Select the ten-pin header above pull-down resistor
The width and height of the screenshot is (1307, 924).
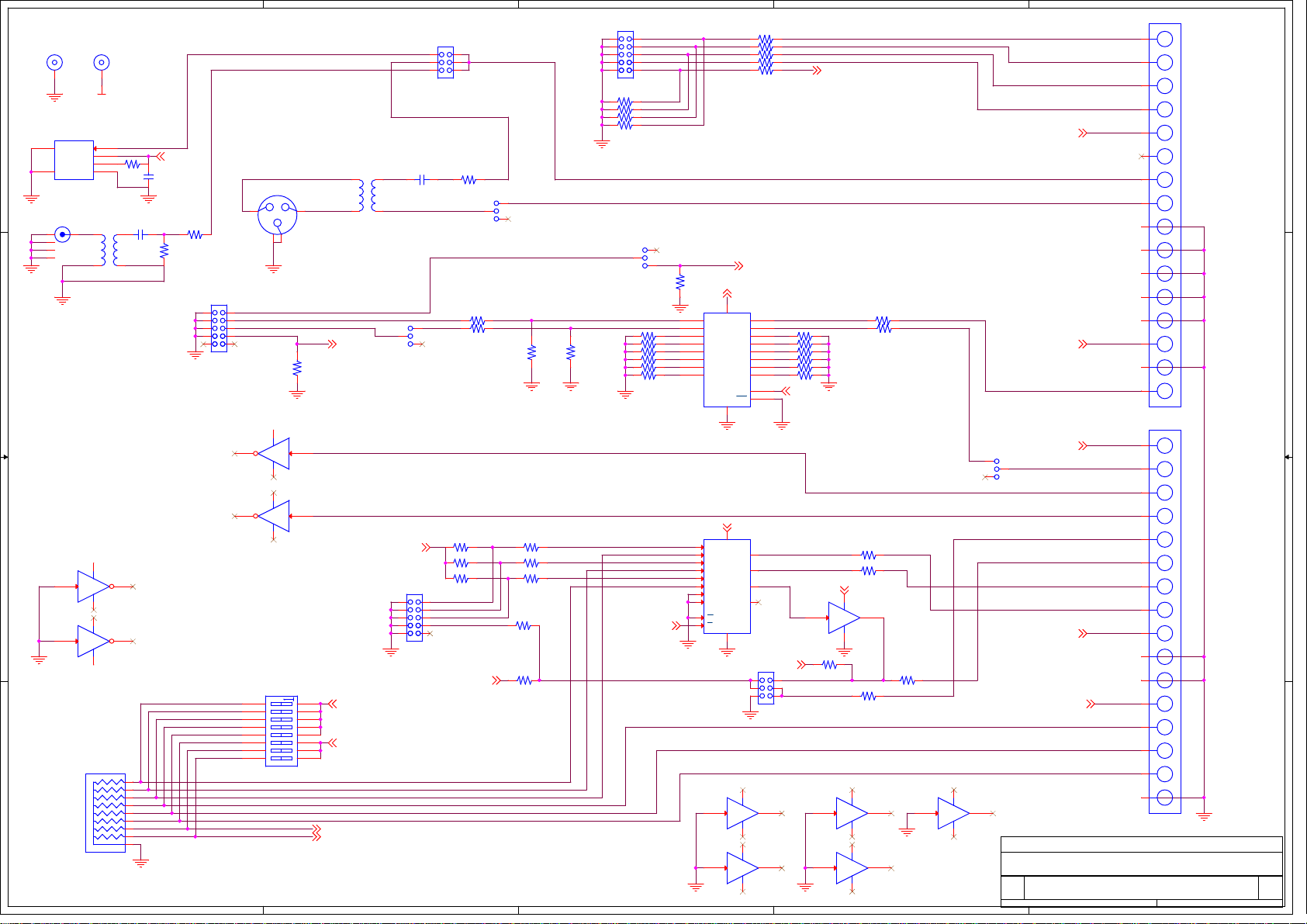(219, 328)
